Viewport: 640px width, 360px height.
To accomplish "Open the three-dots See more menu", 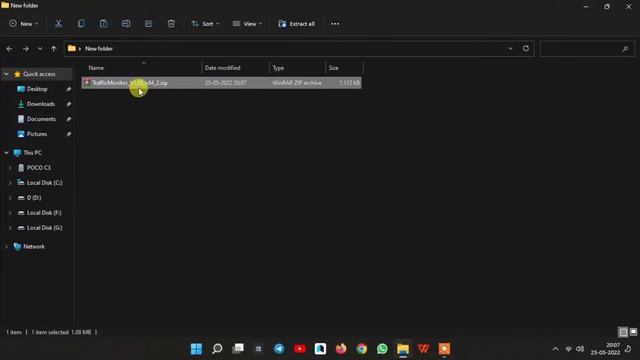I will (x=335, y=24).
